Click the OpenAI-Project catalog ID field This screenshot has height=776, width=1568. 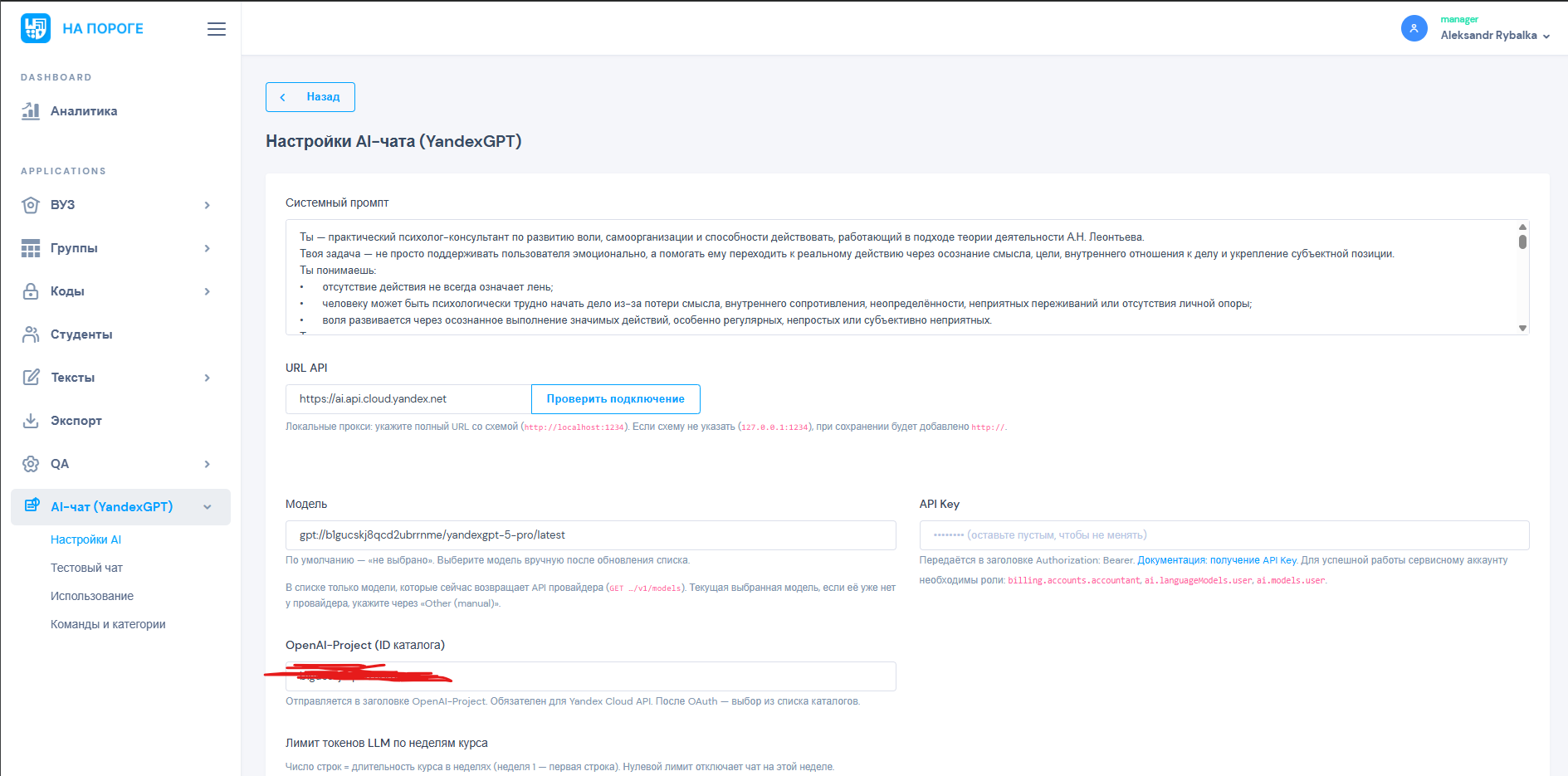pos(591,676)
